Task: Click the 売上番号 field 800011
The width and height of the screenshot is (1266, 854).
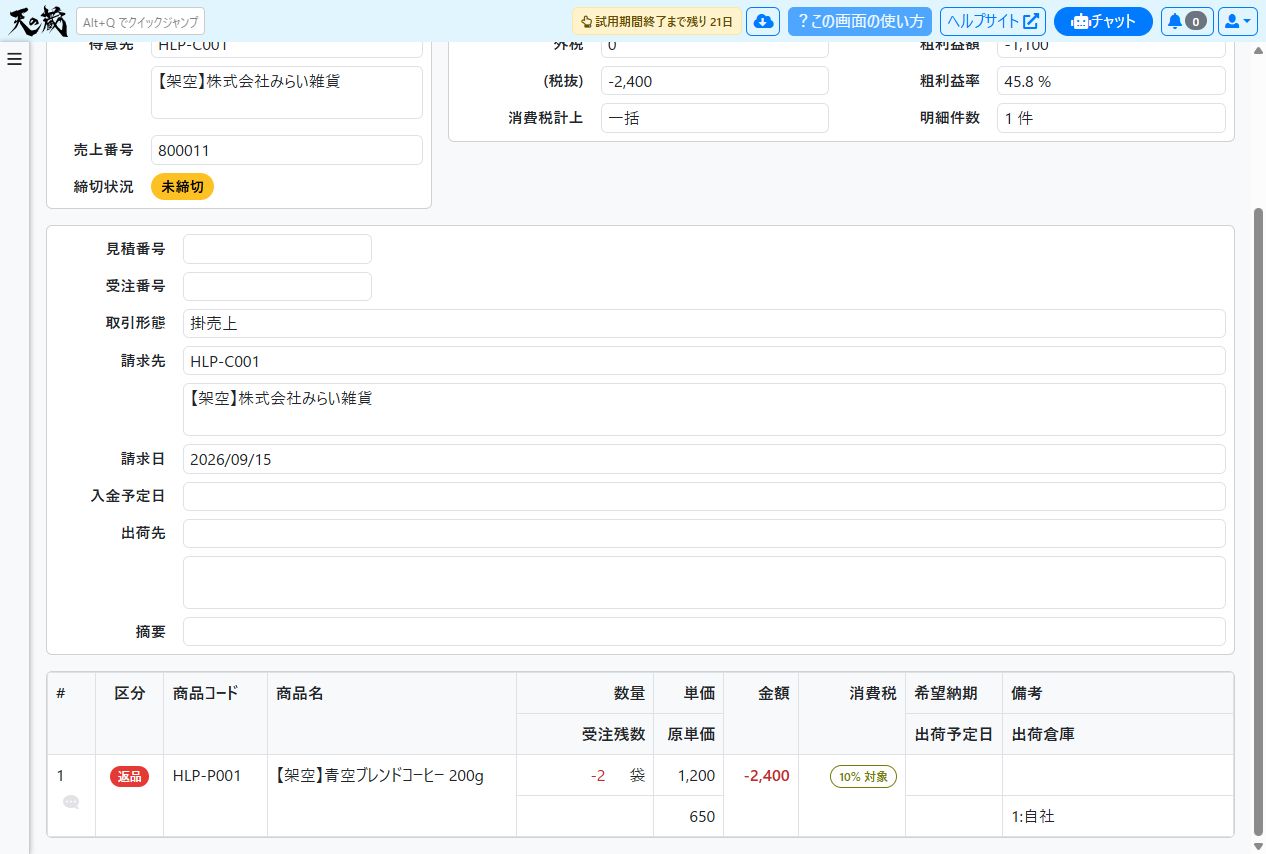Action: [287, 150]
